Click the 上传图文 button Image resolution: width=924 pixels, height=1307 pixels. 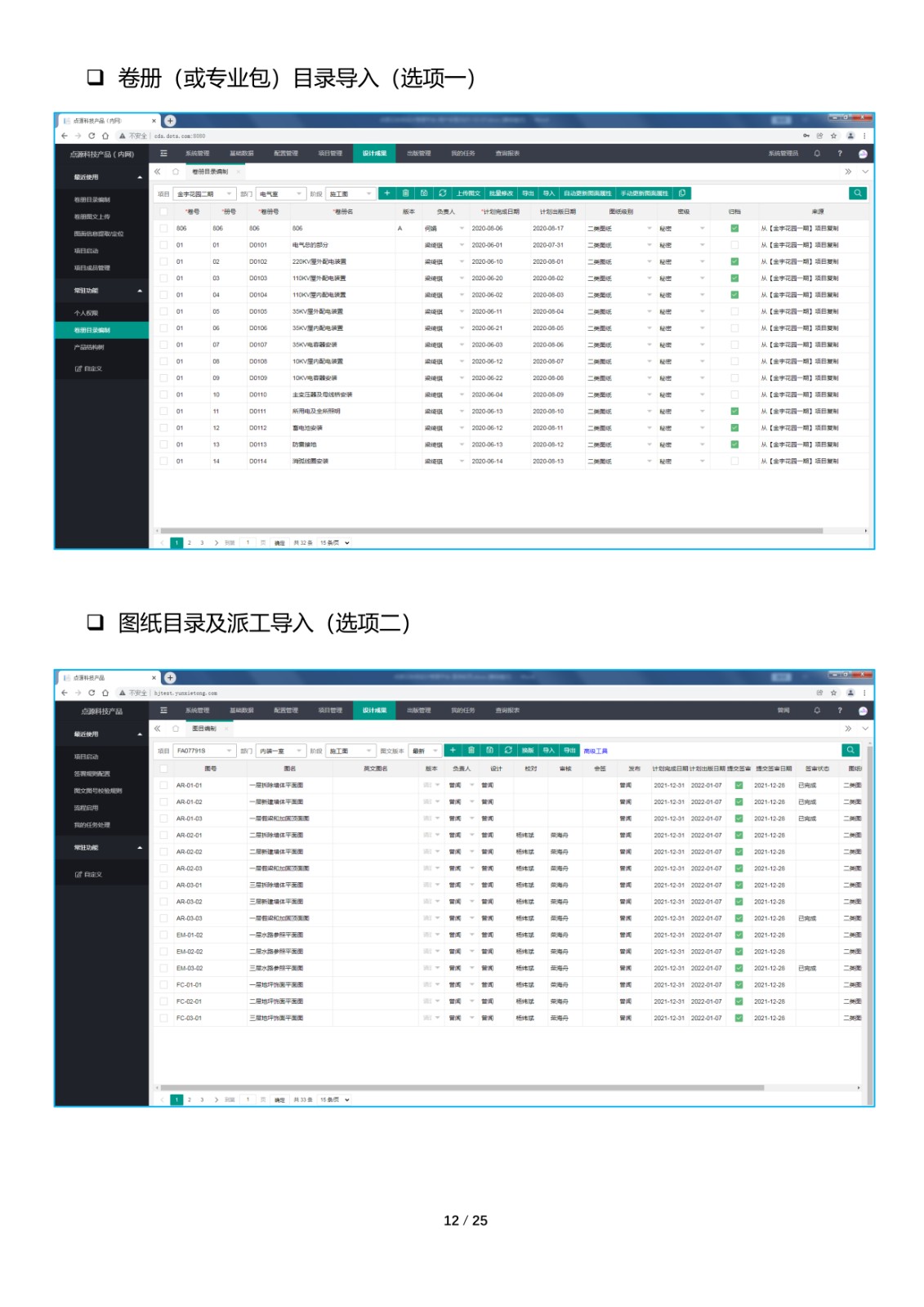pyautogui.click(x=468, y=194)
